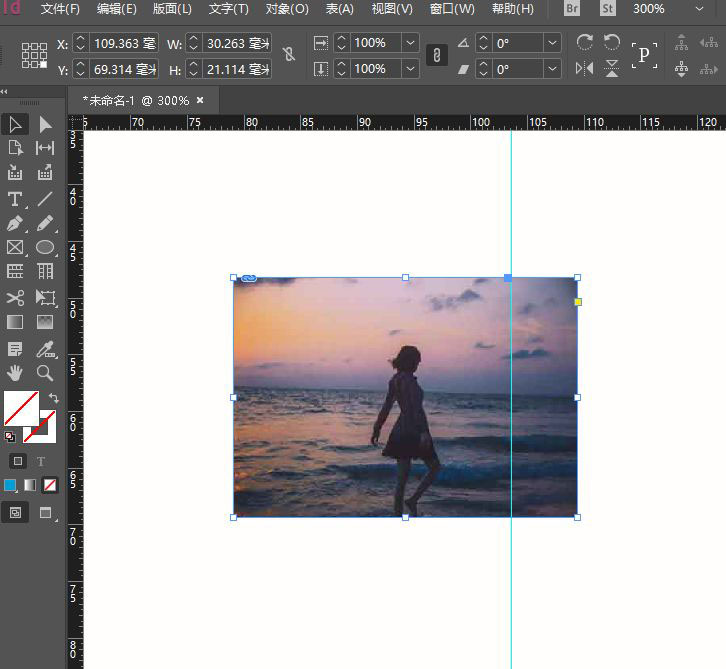Expand the scale X percentage dropdown

pos(410,43)
